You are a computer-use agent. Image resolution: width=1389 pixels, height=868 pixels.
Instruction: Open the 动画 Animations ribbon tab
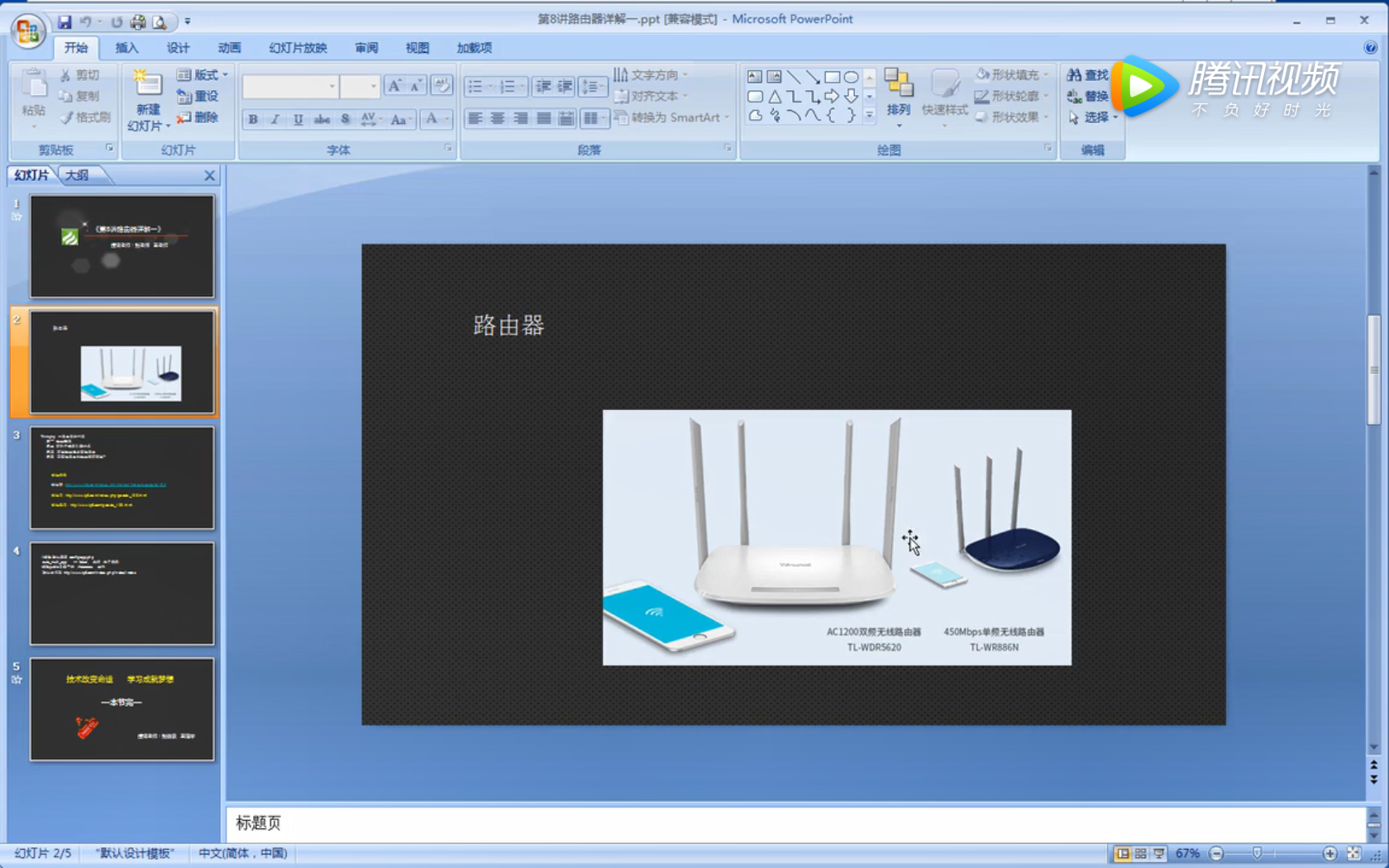point(229,48)
